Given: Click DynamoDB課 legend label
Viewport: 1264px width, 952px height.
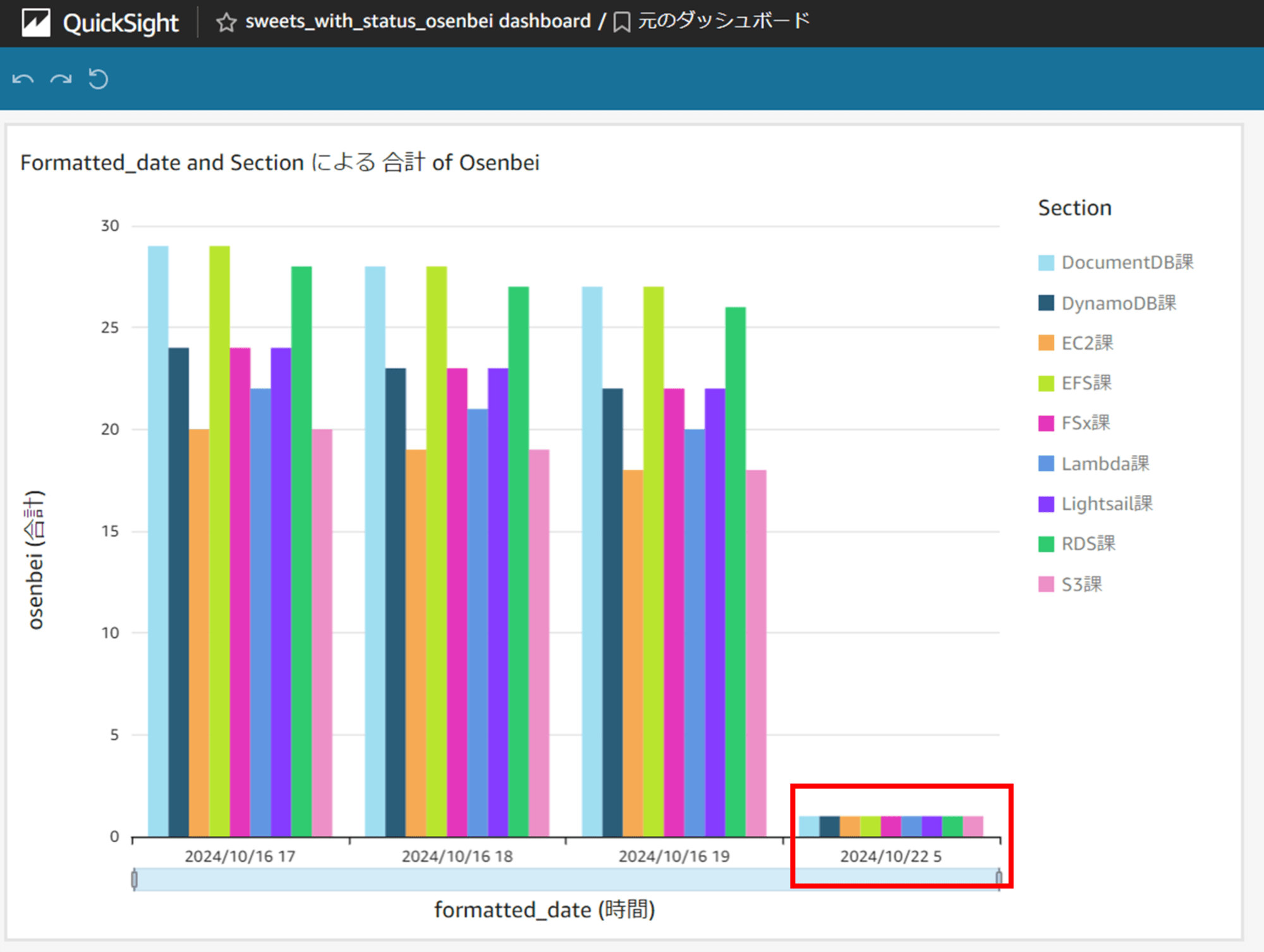Looking at the screenshot, I should coord(1119,303).
